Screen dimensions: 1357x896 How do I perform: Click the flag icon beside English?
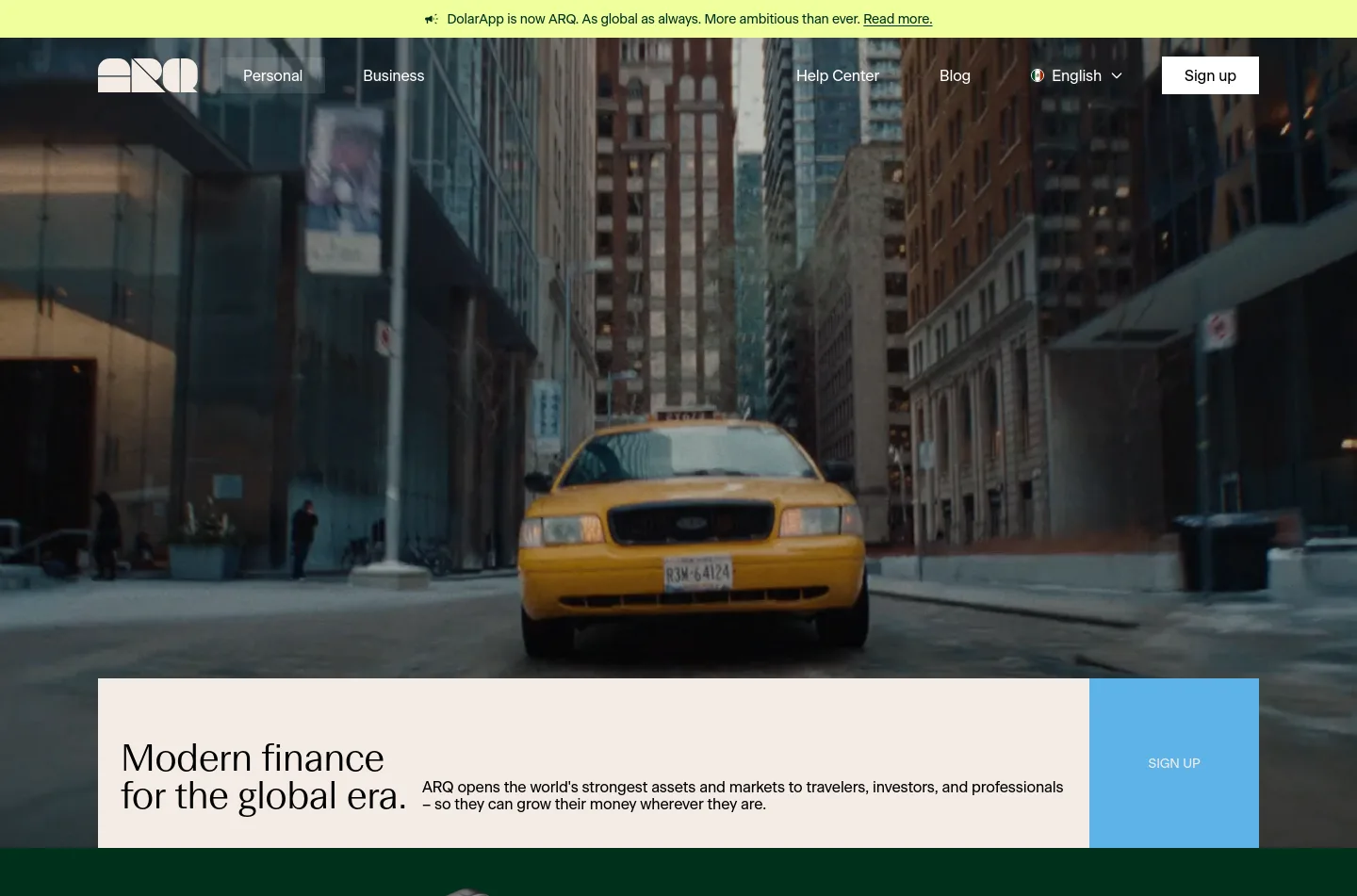click(1038, 75)
